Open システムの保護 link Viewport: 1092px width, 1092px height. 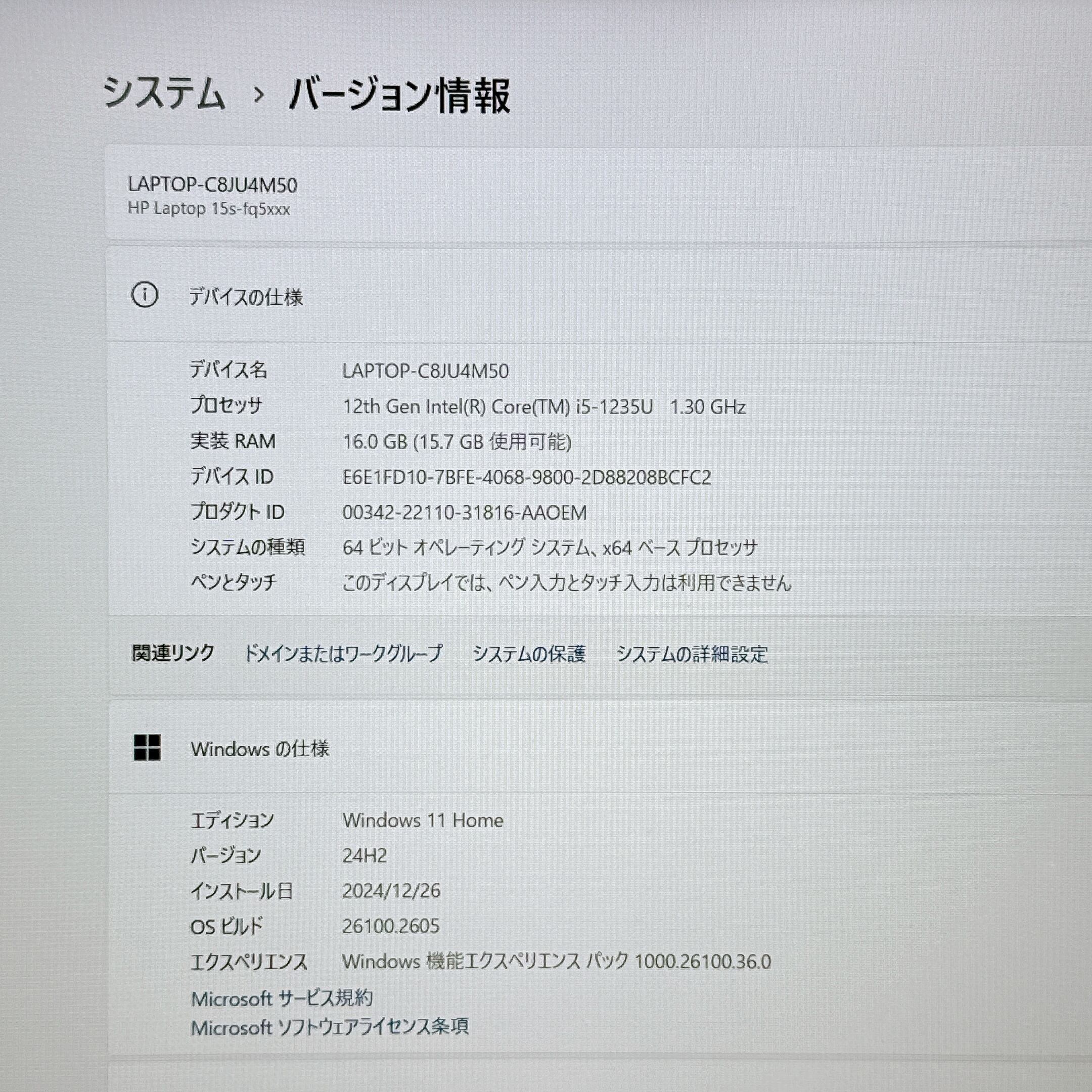[529, 654]
